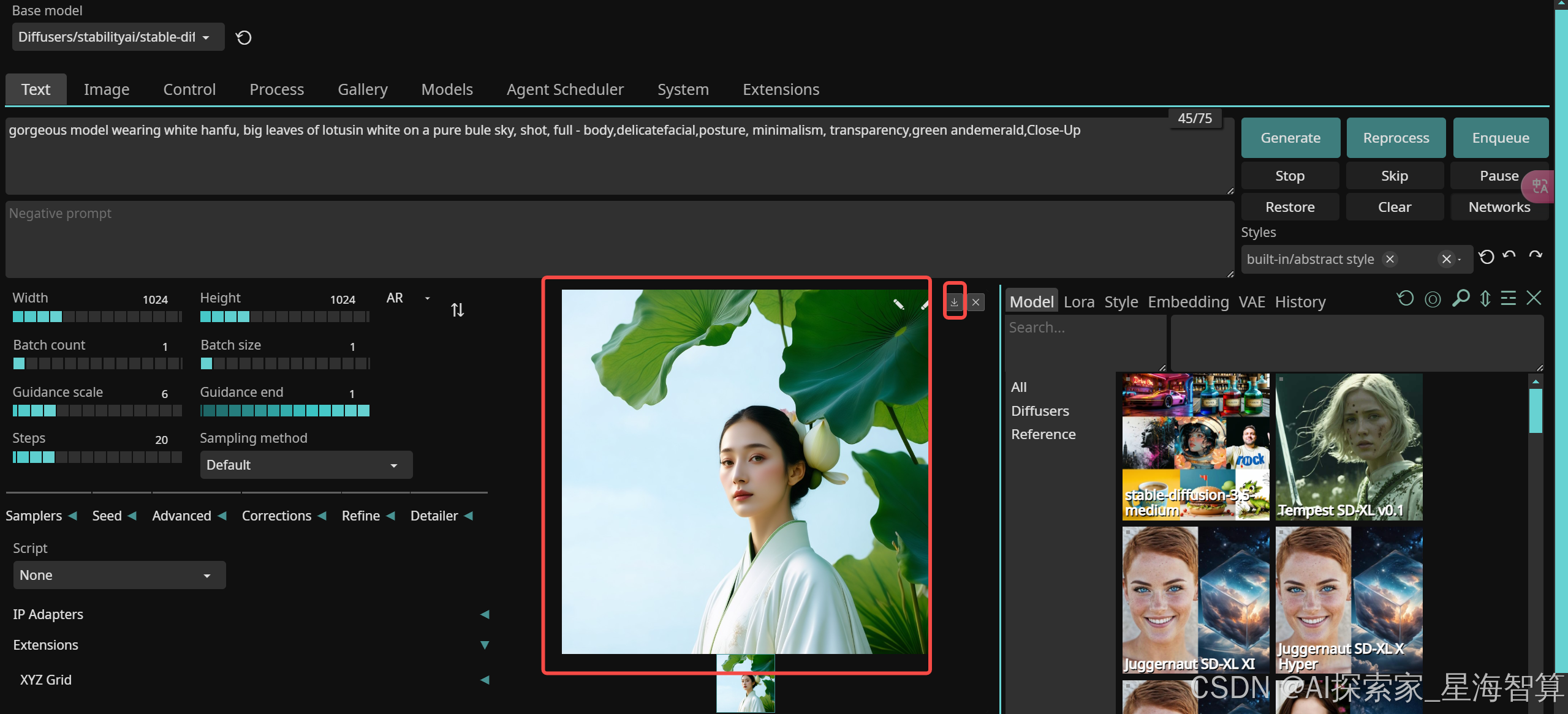Remove the built-in/abstract style tag
The image size is (1568, 714).
[1390, 259]
